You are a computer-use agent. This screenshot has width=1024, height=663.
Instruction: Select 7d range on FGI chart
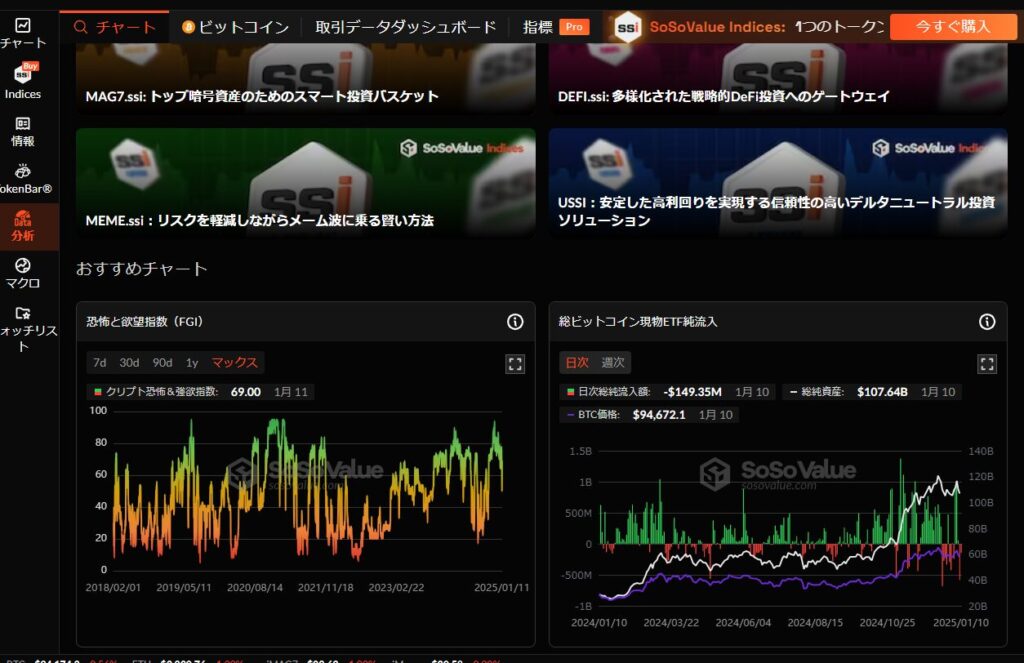pos(99,363)
